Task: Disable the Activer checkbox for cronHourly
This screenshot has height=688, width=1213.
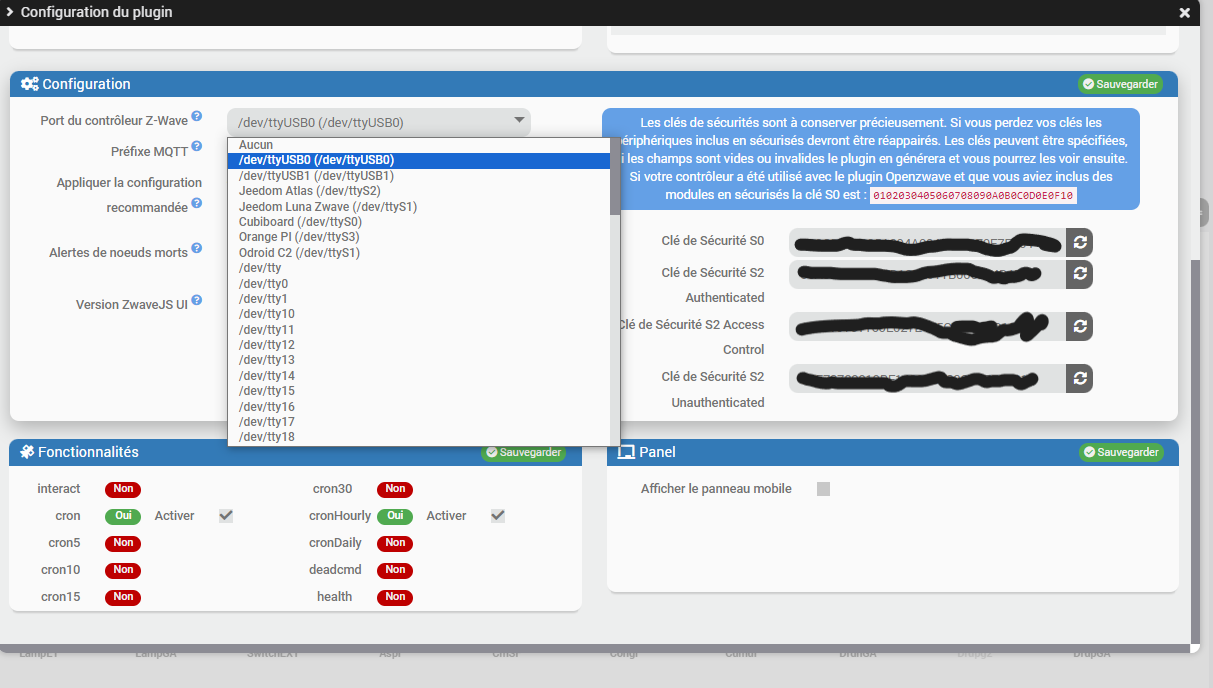Action: tap(497, 515)
